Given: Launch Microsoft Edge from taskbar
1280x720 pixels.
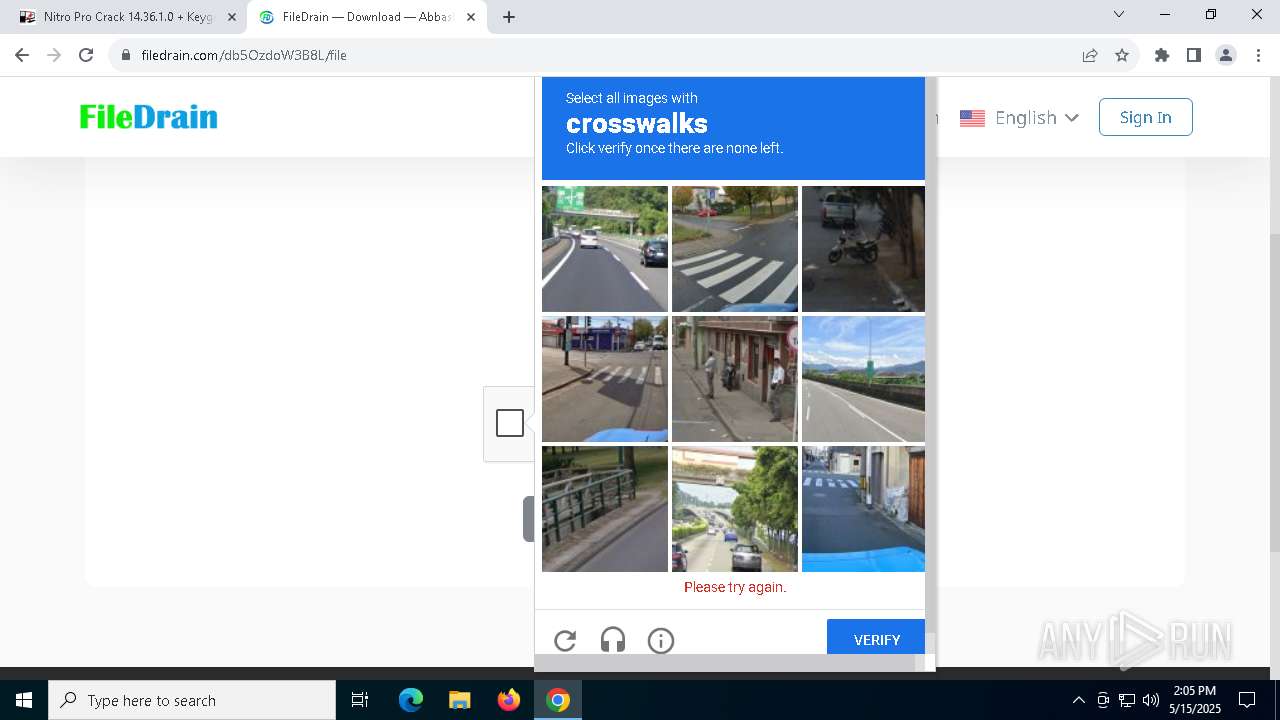Looking at the screenshot, I should coord(411,700).
